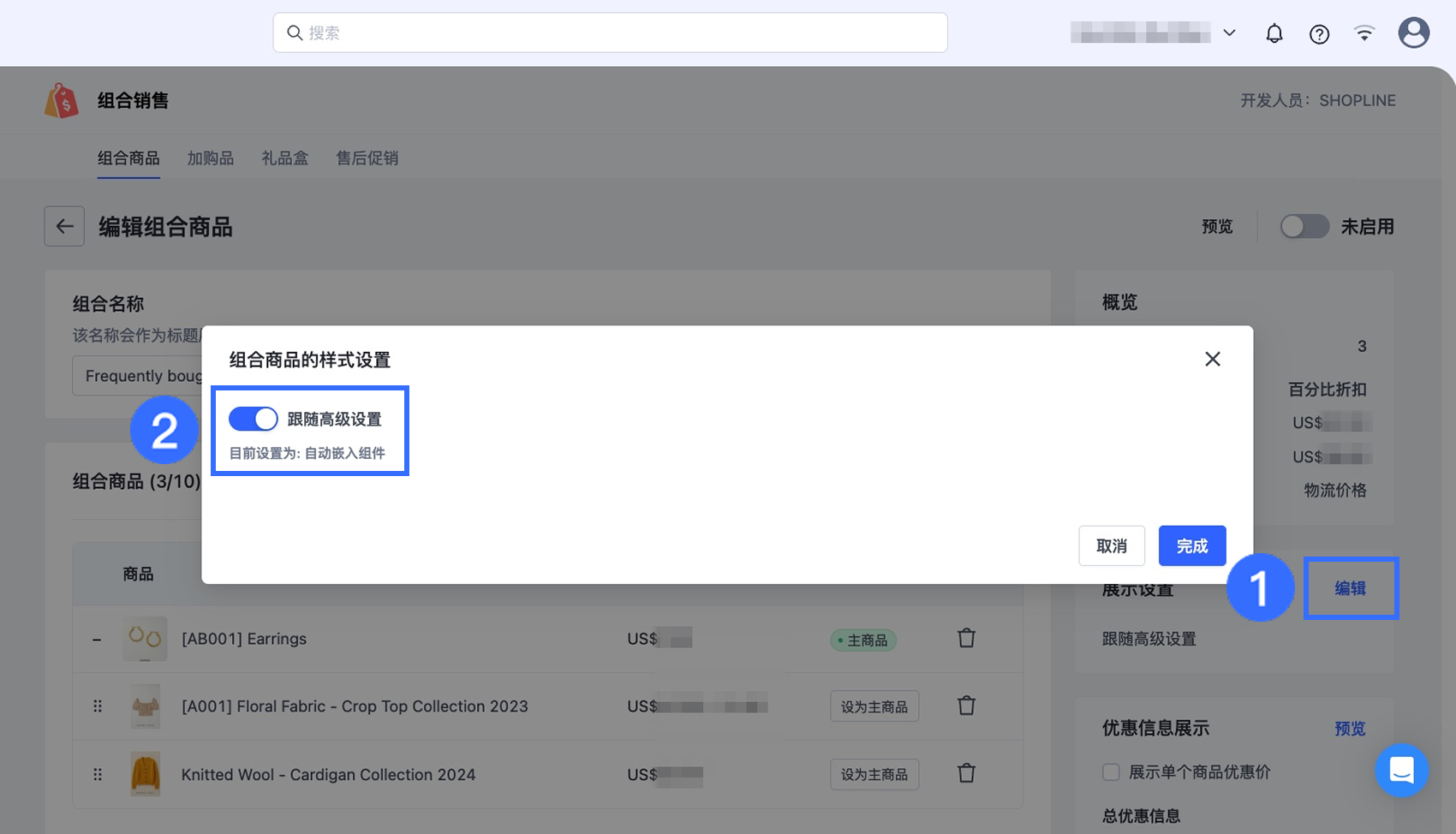The height and width of the screenshot is (834, 1456).
Task: Click the Earrings product thumbnail
Action: coord(145,639)
